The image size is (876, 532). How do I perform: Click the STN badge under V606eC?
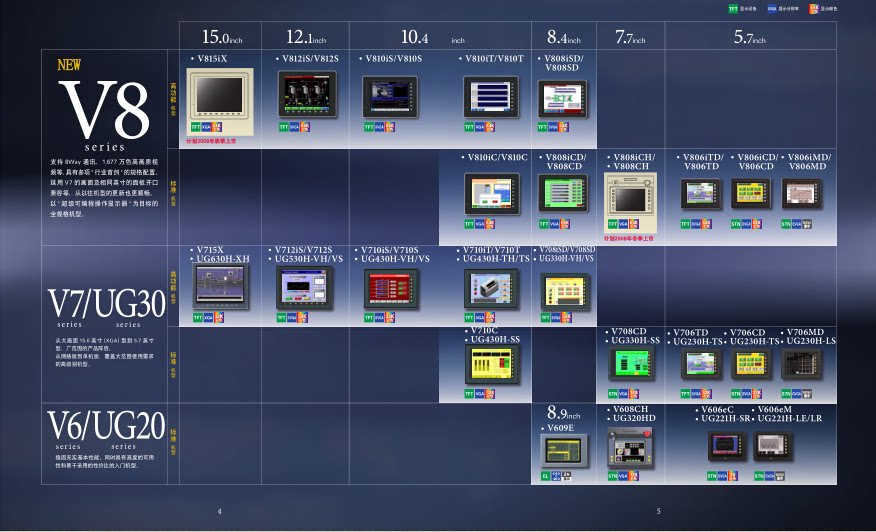[x=712, y=476]
